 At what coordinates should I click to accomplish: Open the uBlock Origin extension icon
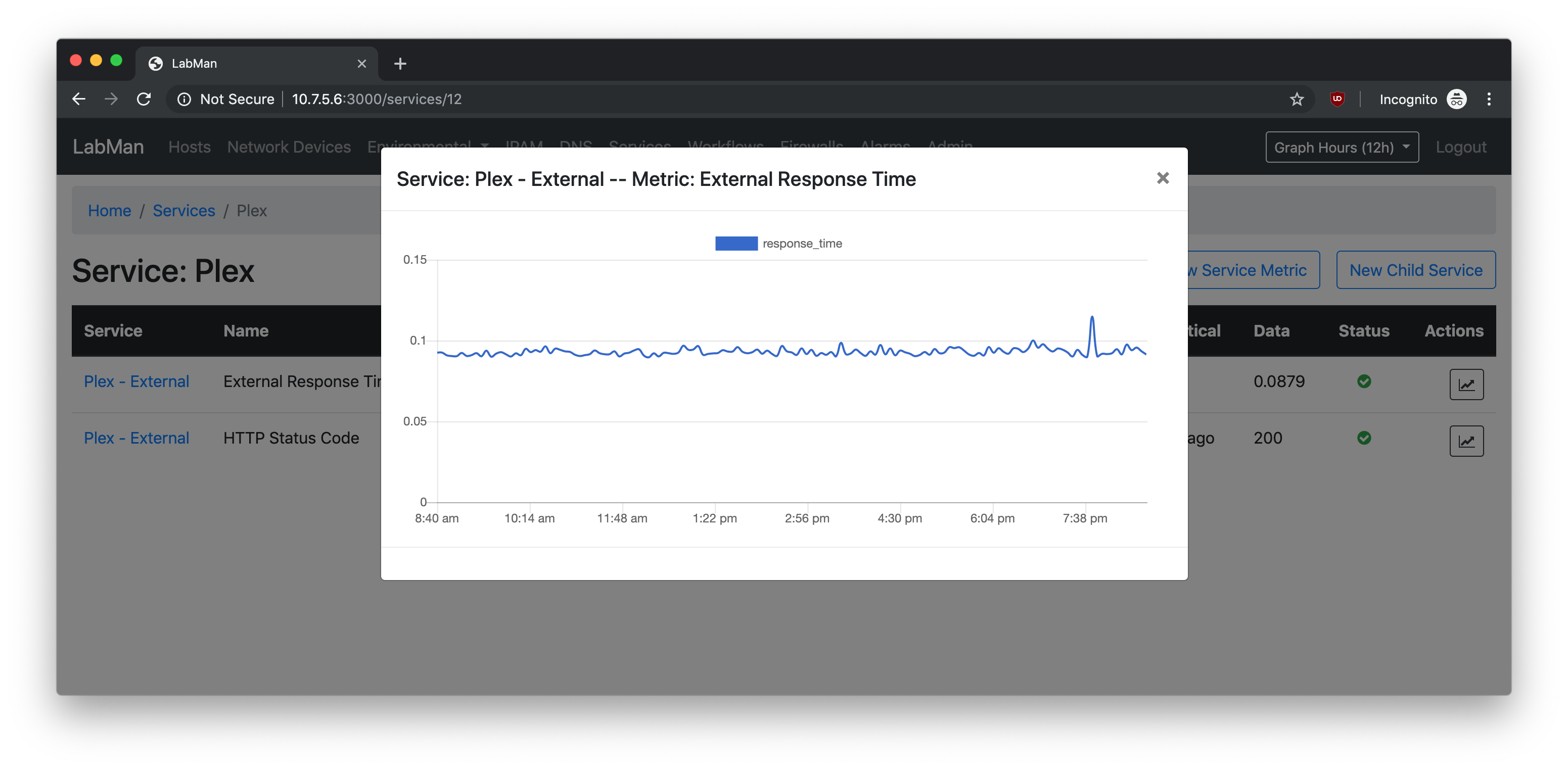[x=1336, y=99]
